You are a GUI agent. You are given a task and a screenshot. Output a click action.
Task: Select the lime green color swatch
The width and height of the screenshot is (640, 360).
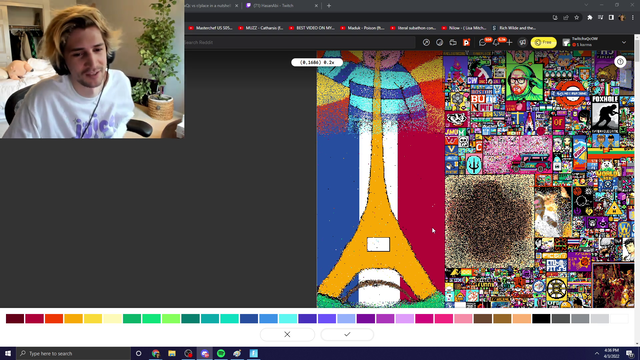[x=171, y=318]
